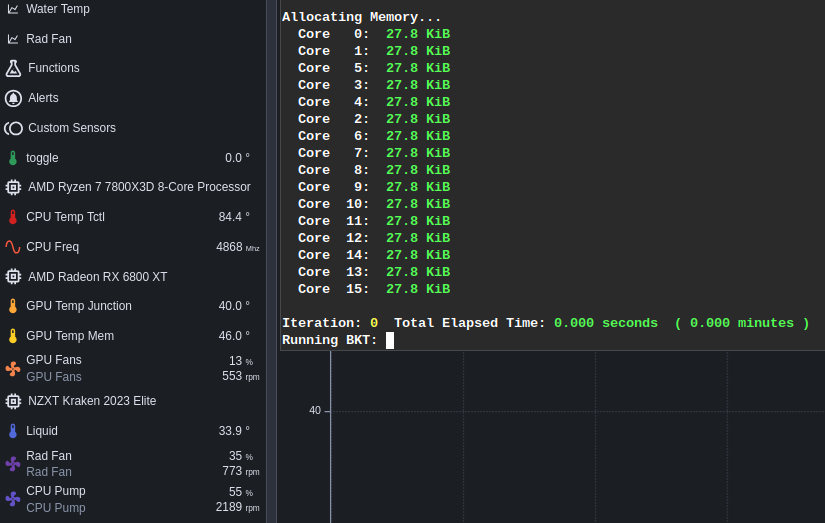The width and height of the screenshot is (825, 523).
Task: Click the 4868 Mhz frequency value
Action: 238,247
